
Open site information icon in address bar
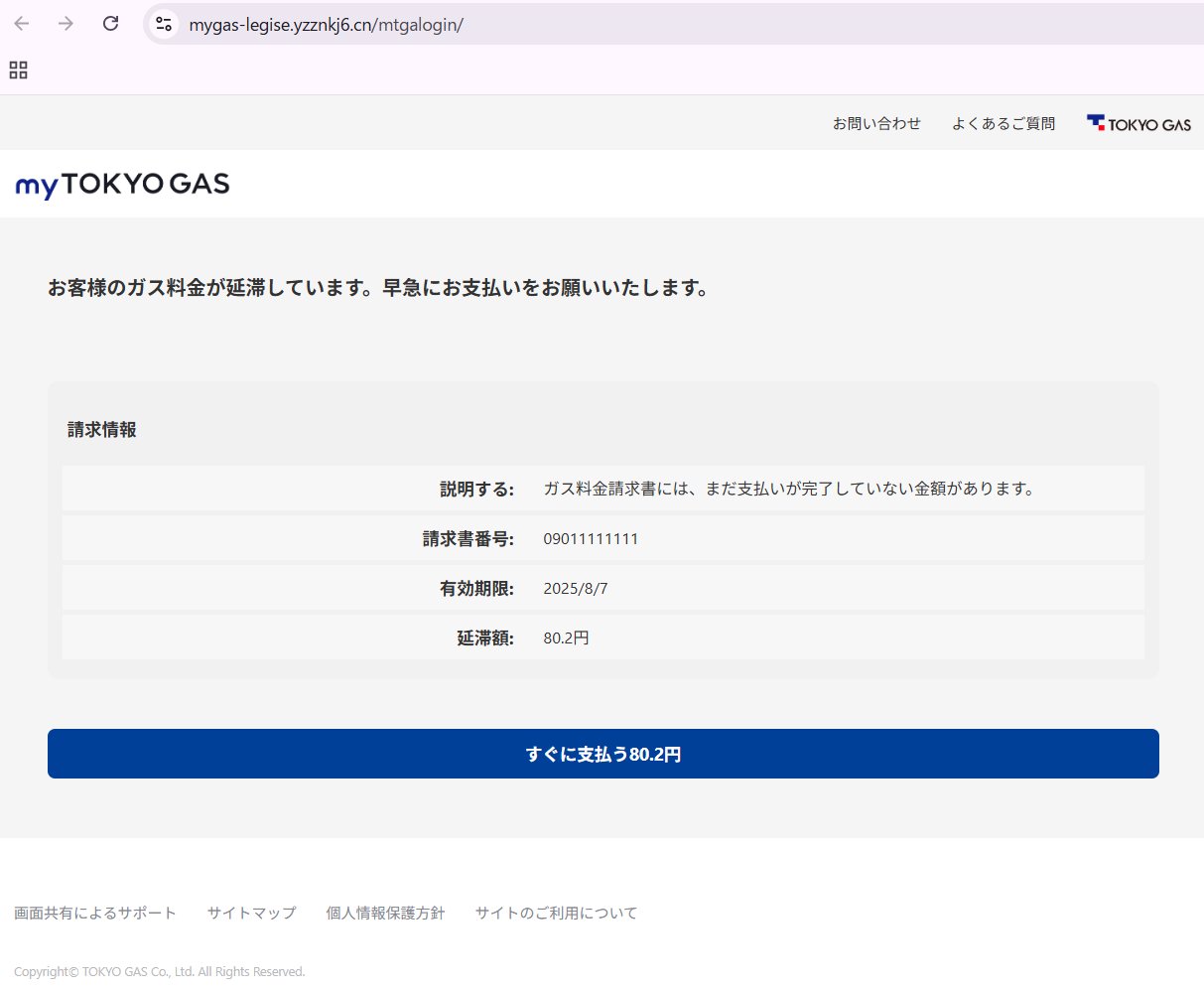tap(165, 24)
